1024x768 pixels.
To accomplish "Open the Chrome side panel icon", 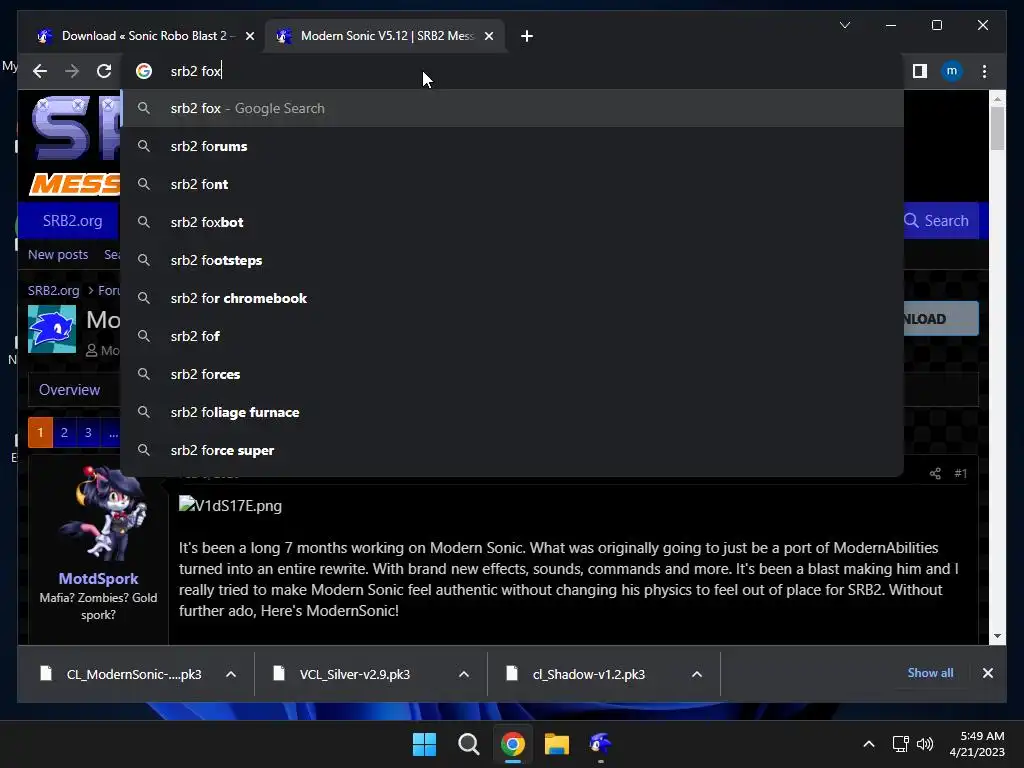I will pos(920,71).
